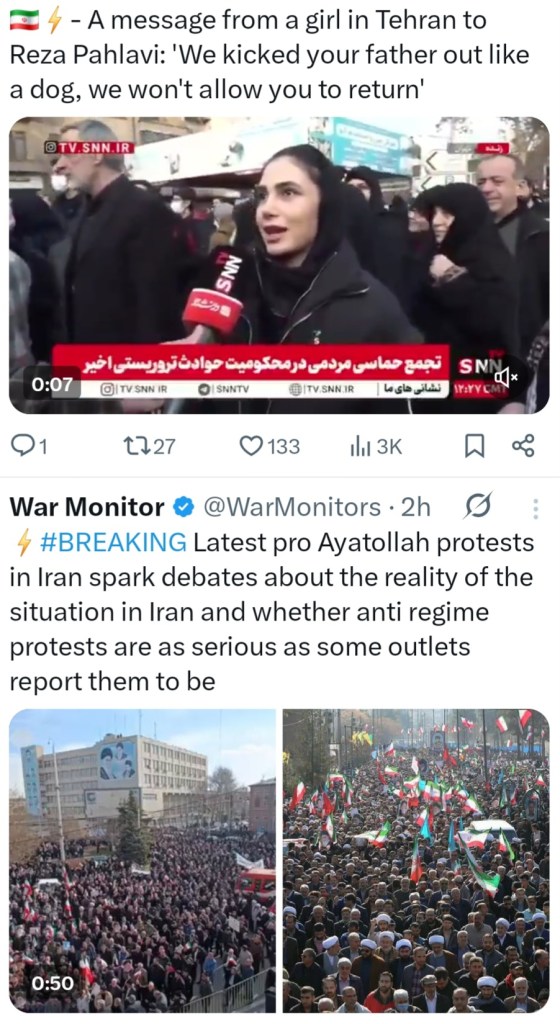Open the @WarMonitors handle profile
Viewport: 560px width, 1024px height.
point(292,507)
